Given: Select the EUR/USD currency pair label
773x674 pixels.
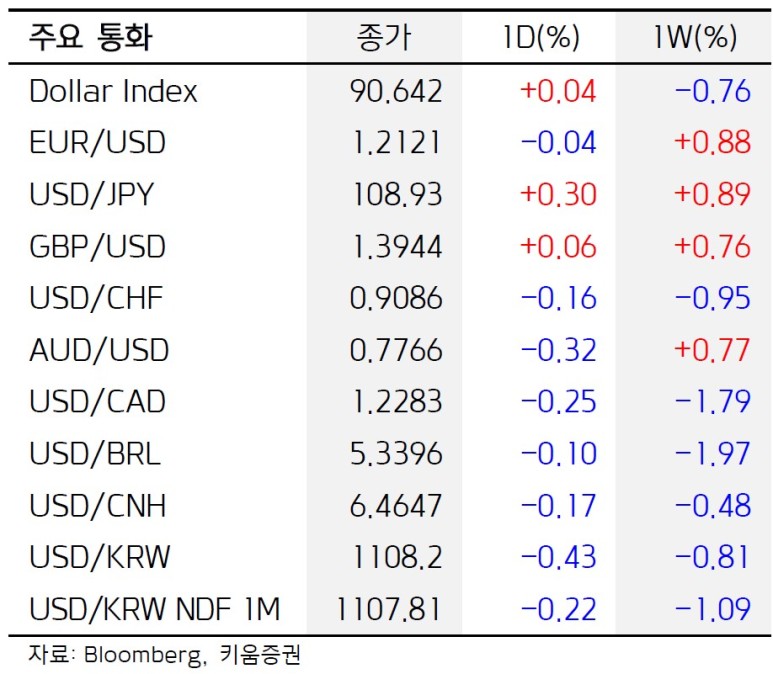Looking at the screenshot, I should tap(97, 143).
